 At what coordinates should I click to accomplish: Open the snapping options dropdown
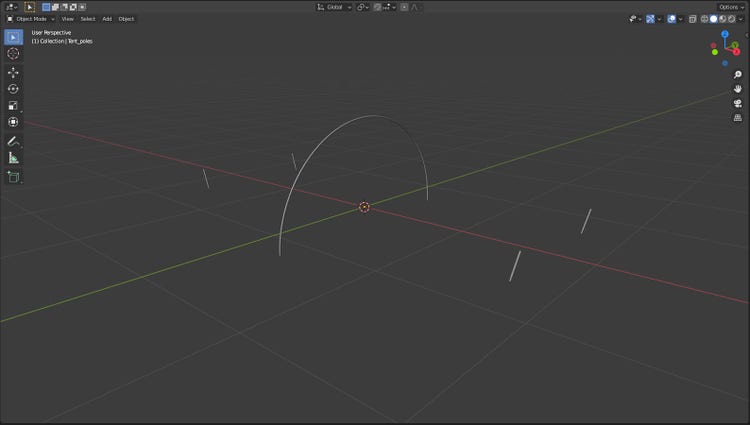[x=389, y=7]
